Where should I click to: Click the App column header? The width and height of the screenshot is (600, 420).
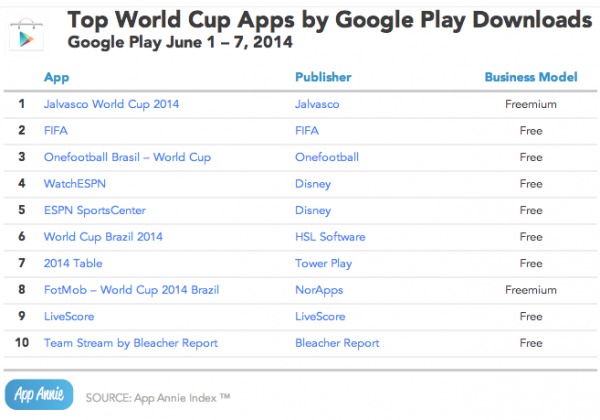[57, 78]
